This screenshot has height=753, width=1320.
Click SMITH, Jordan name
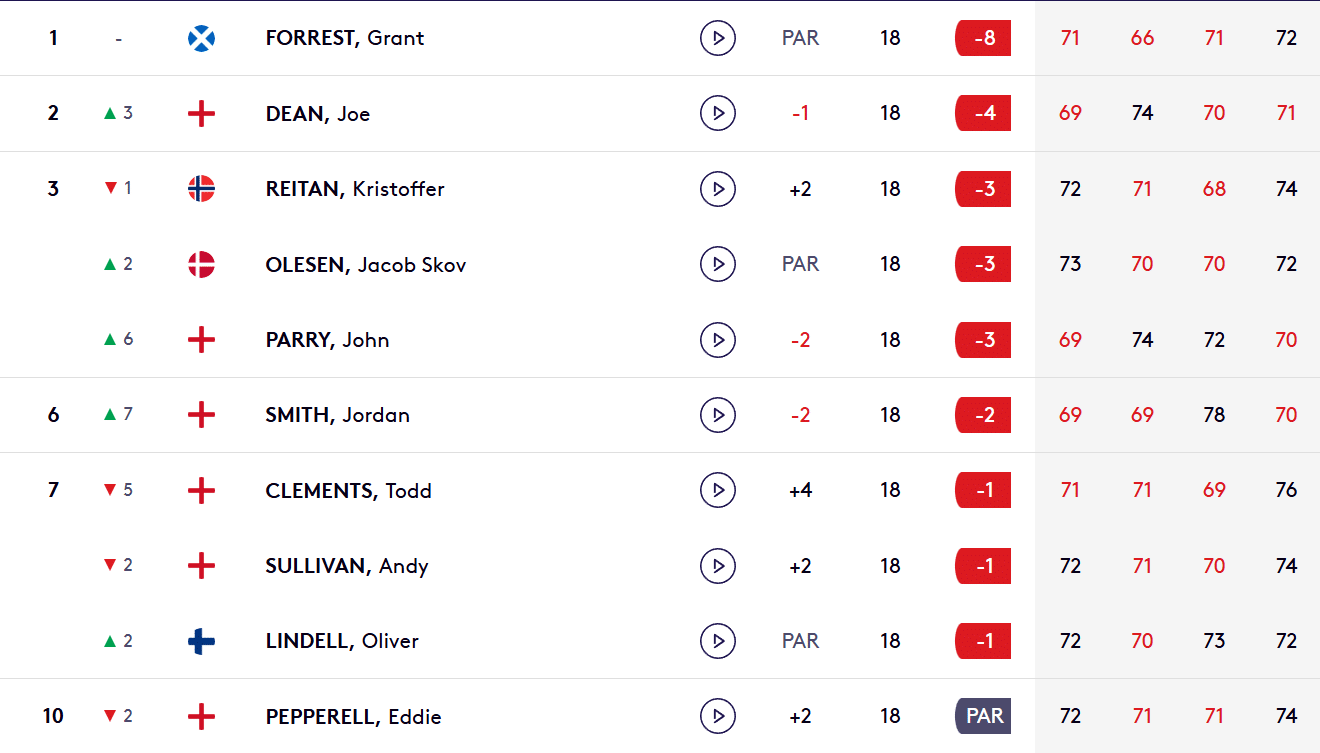[338, 415]
